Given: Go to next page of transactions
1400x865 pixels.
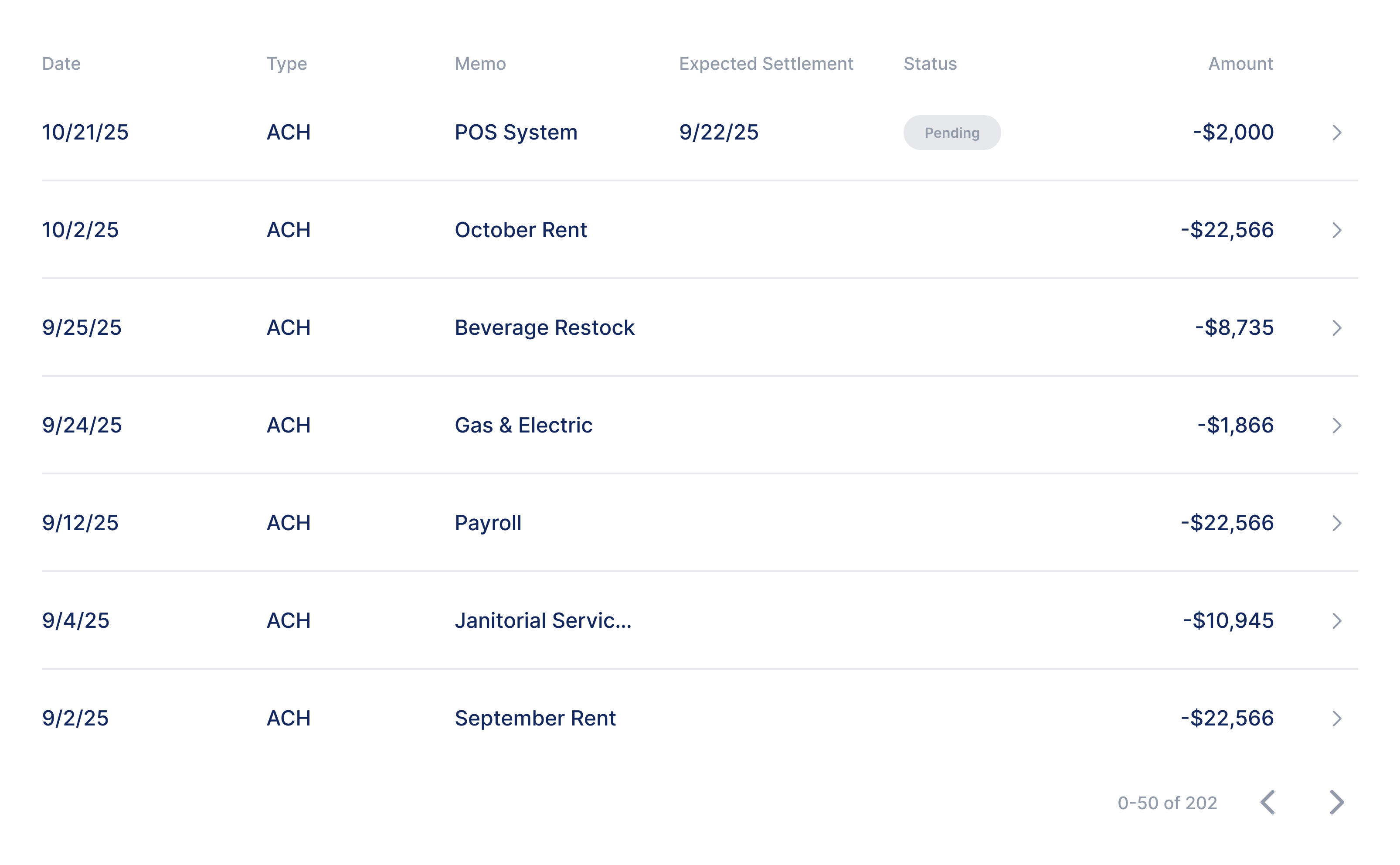Looking at the screenshot, I should pyautogui.click(x=1336, y=802).
